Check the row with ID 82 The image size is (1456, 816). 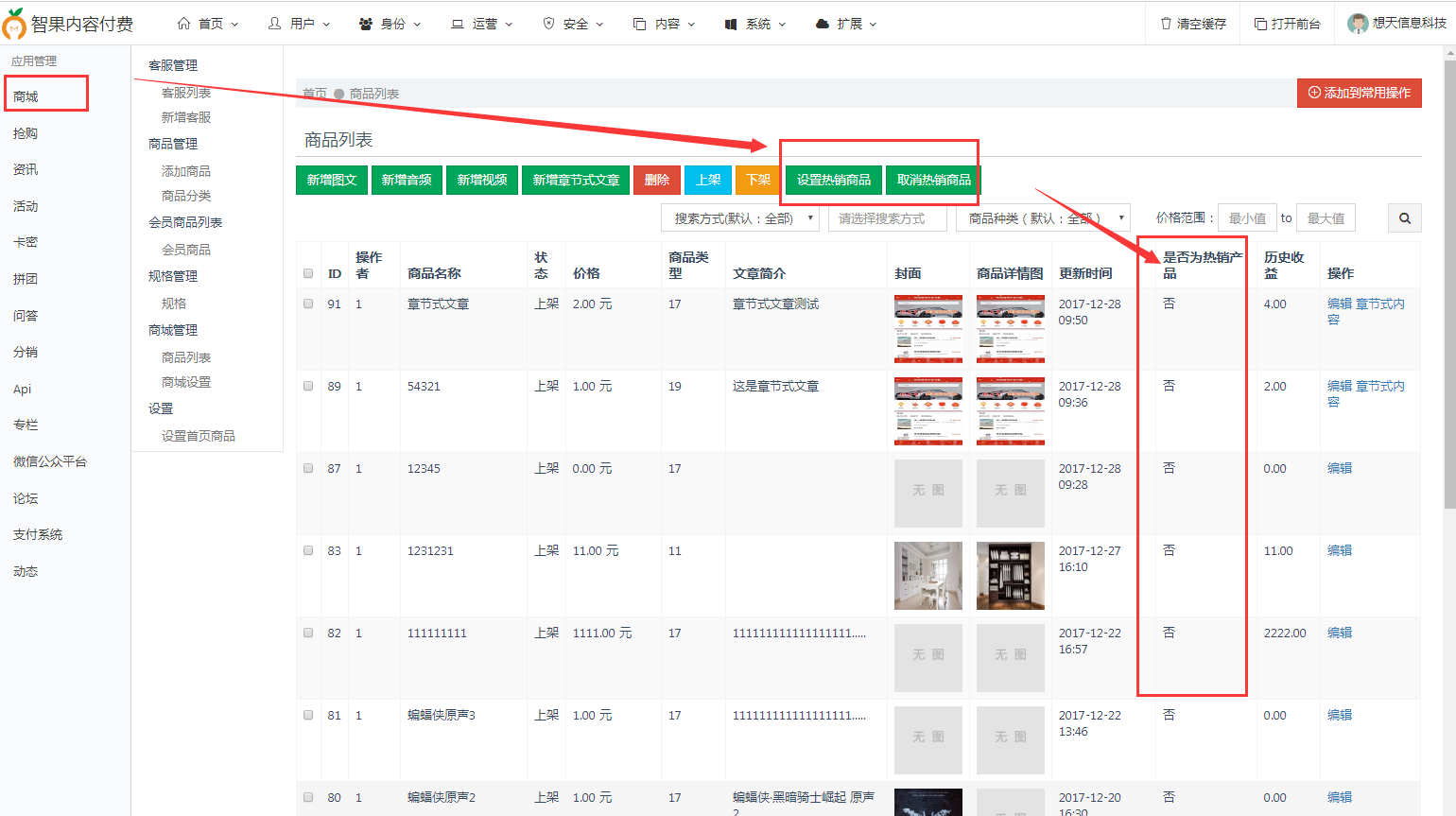tap(308, 633)
